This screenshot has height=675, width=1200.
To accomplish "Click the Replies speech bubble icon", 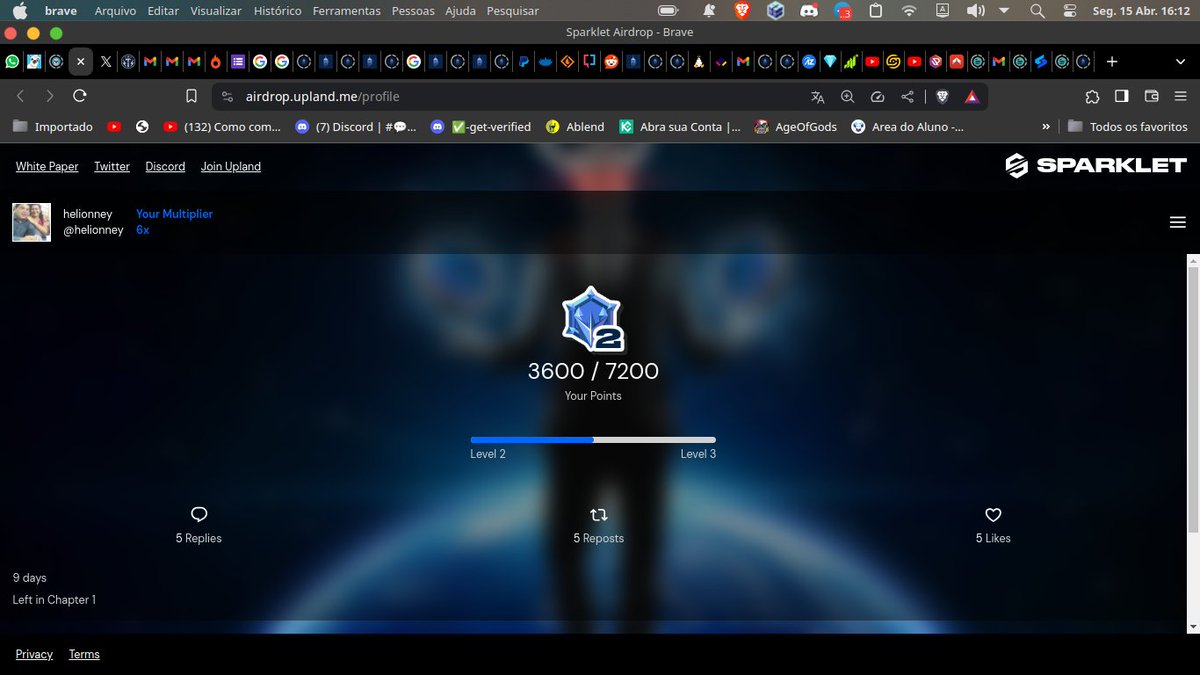I will pyautogui.click(x=199, y=515).
